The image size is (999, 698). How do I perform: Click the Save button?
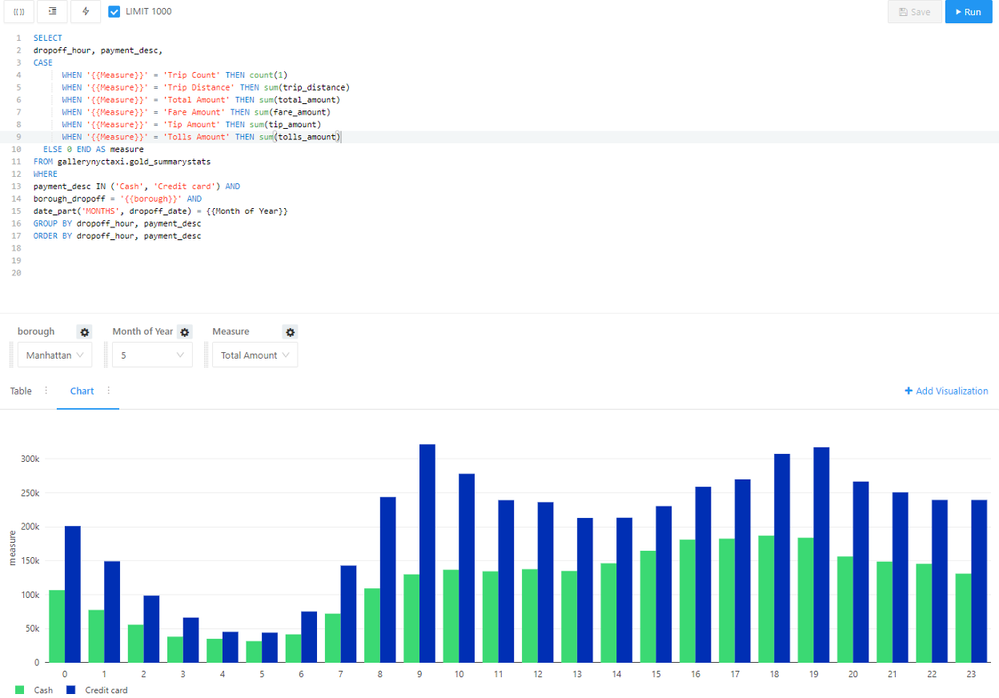click(914, 11)
